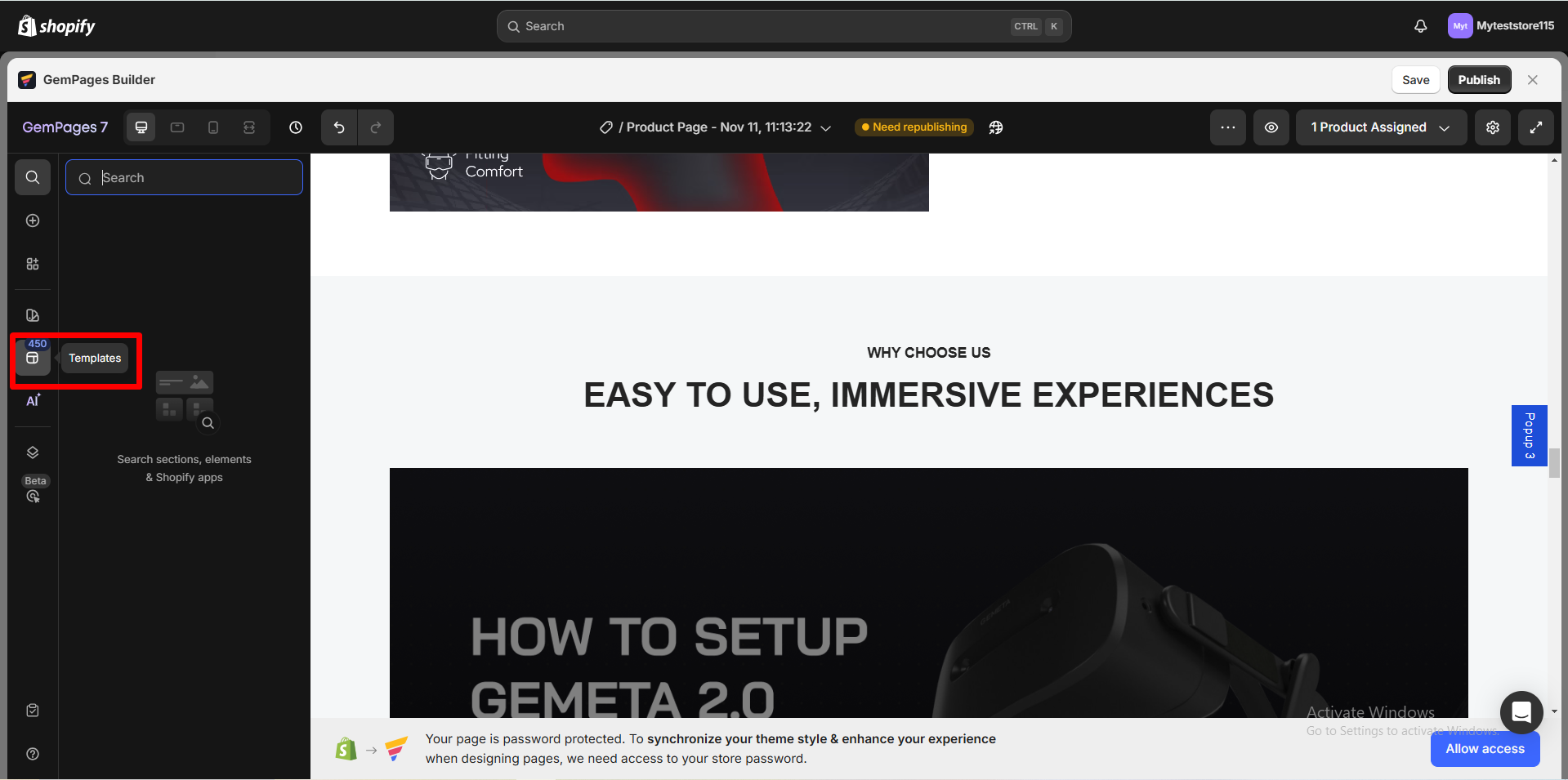Click the undo arrow in toolbar
1568x780 pixels.
[339, 127]
